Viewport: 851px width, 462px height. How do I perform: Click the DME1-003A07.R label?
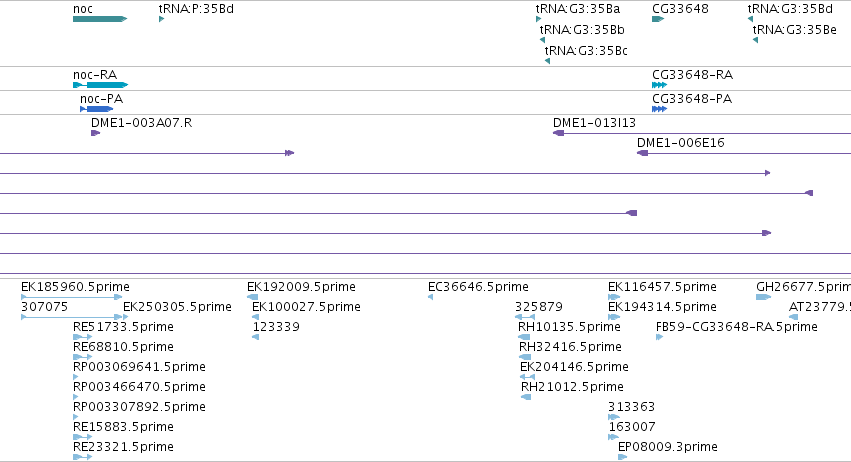click(142, 123)
